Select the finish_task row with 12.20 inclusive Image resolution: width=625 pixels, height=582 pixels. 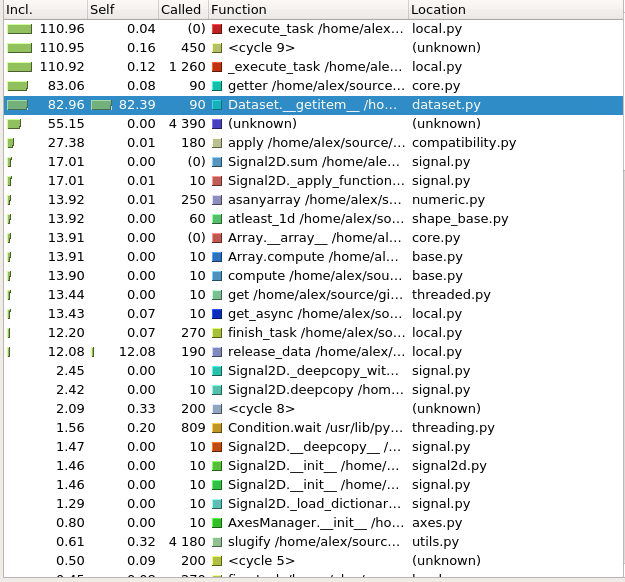click(313, 333)
